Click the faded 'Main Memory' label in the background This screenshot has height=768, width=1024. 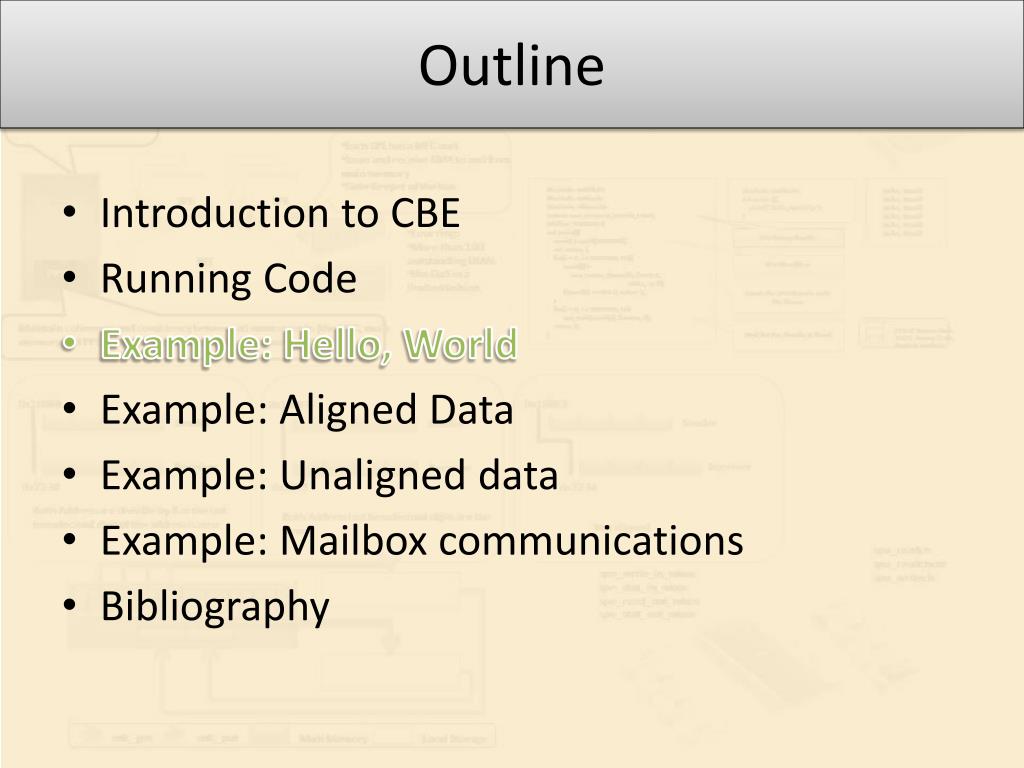(x=333, y=739)
